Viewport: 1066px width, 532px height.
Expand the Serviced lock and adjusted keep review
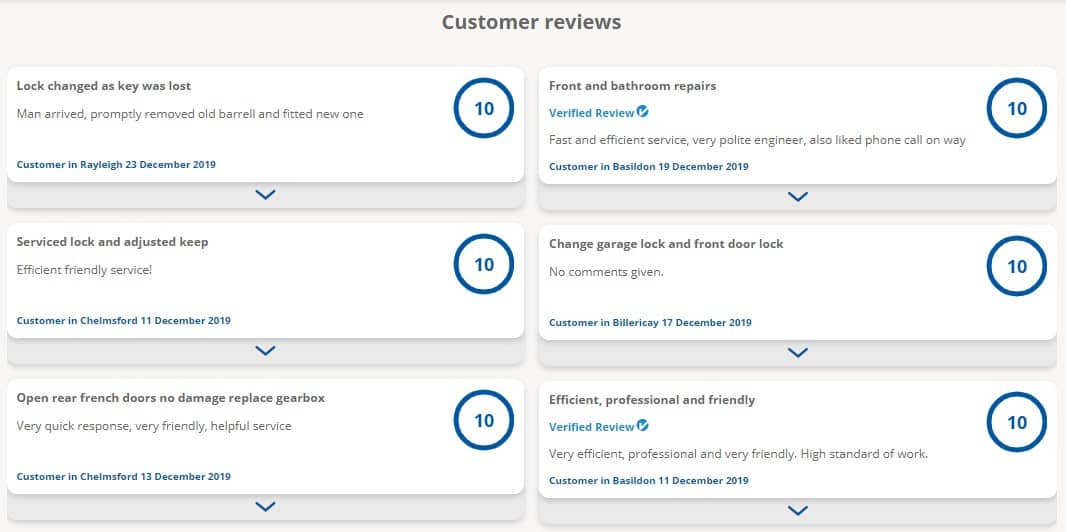pos(265,351)
